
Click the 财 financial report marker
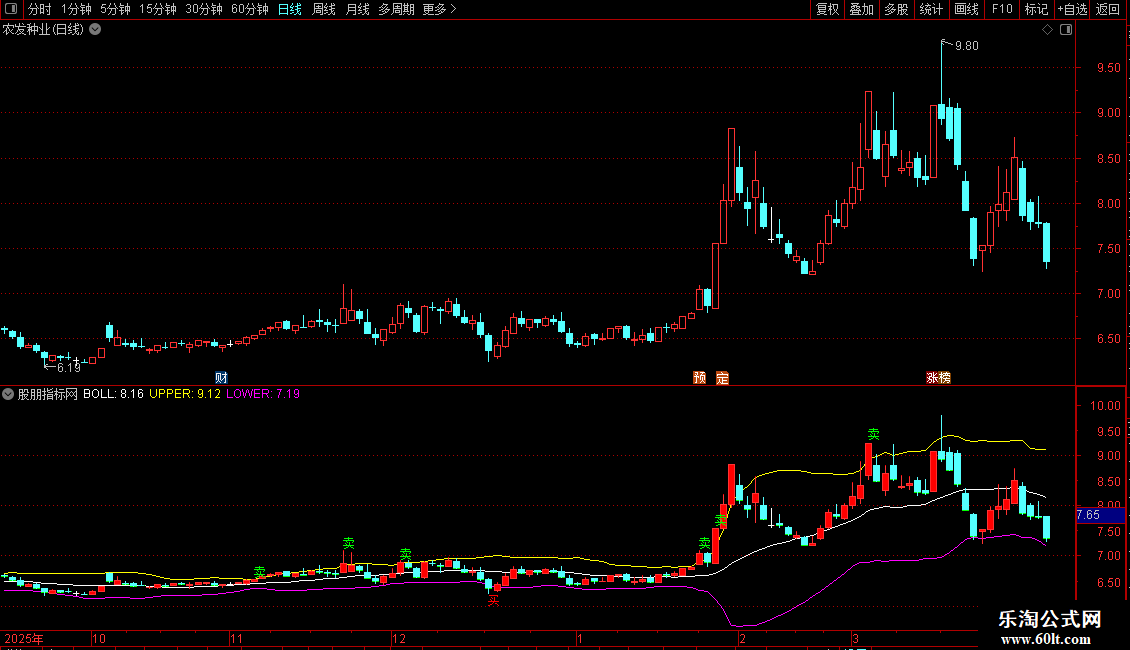coord(221,378)
